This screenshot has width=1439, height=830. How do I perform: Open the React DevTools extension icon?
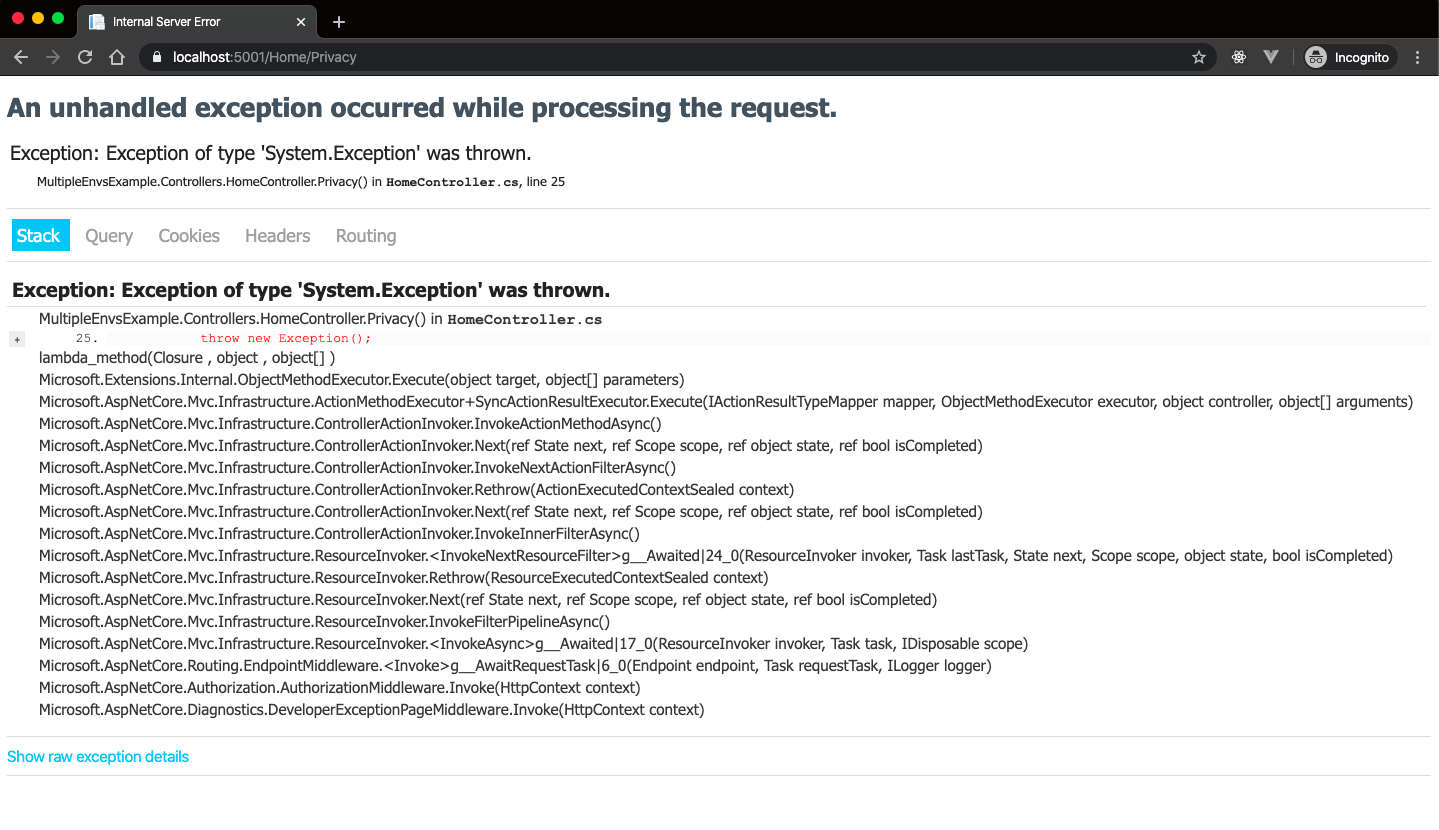coord(1239,57)
